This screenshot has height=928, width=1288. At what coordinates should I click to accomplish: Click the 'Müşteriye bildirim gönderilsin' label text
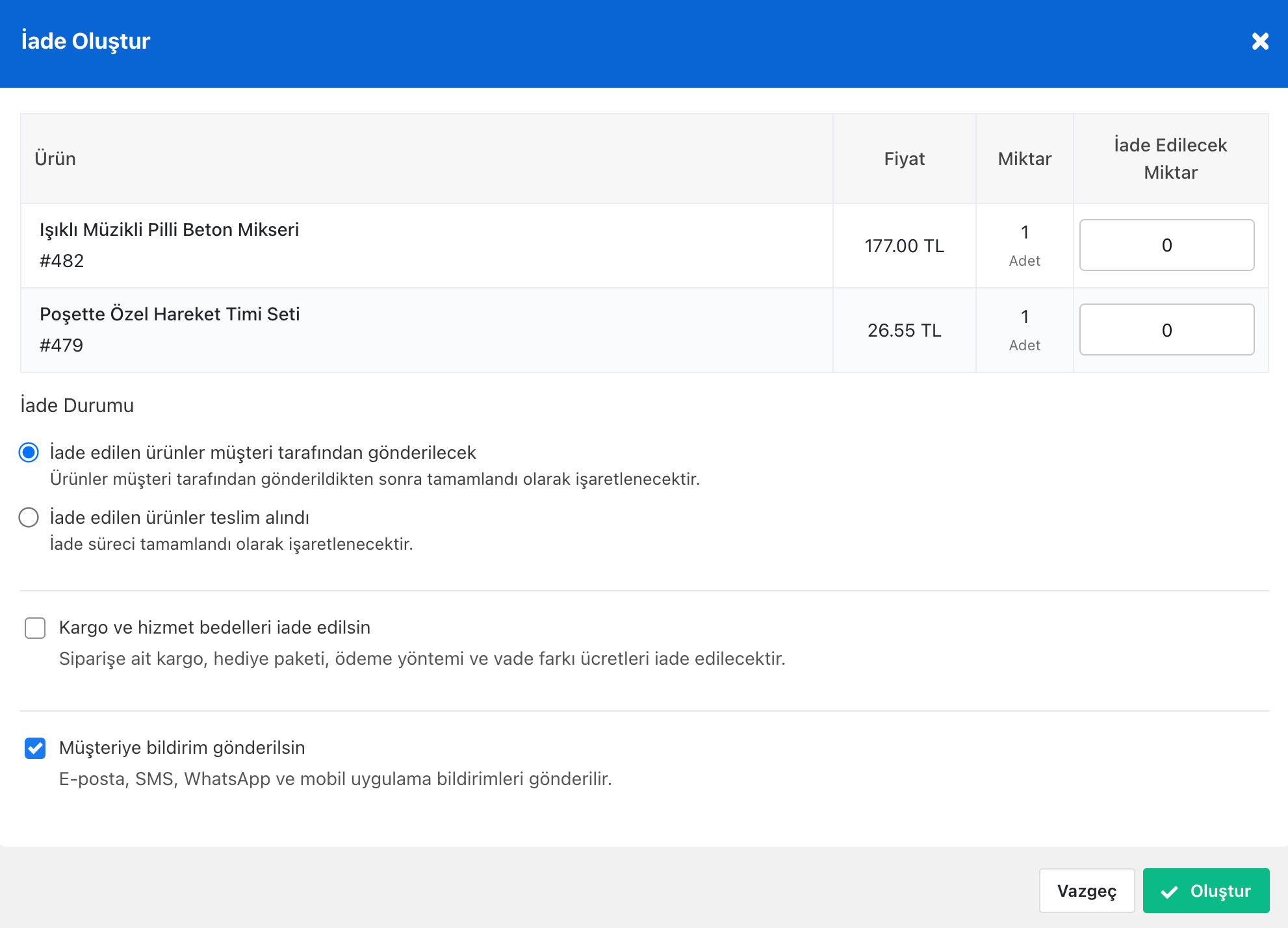pos(182,748)
